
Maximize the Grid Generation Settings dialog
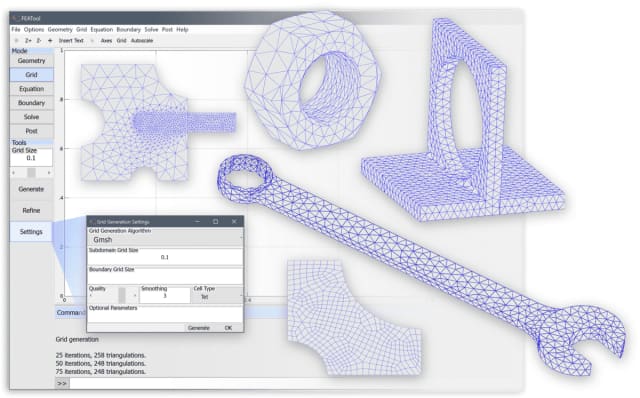(216, 222)
